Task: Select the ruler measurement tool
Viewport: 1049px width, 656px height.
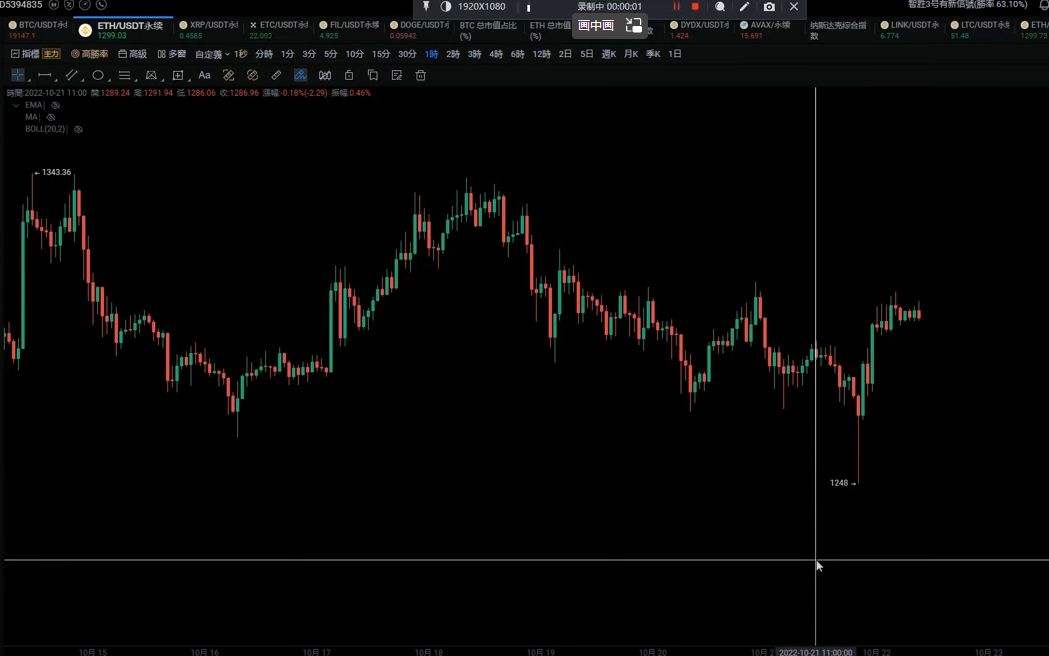Action: tap(277, 75)
